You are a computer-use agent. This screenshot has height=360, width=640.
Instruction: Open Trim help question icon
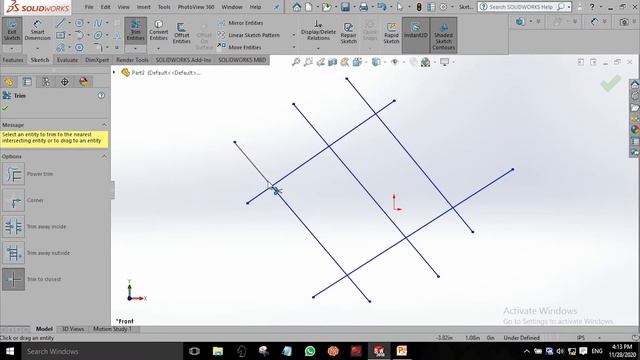coord(101,96)
